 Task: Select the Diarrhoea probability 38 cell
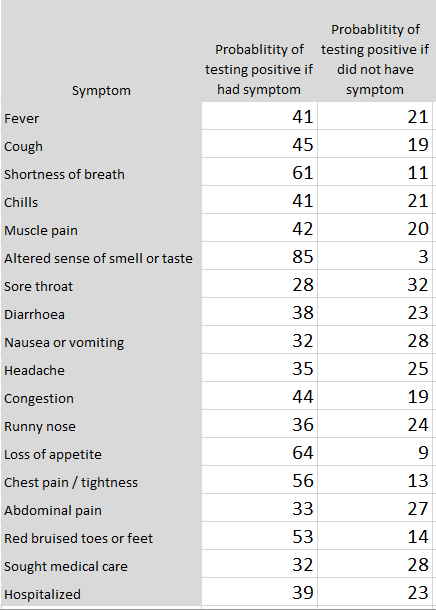pyautogui.click(x=259, y=312)
